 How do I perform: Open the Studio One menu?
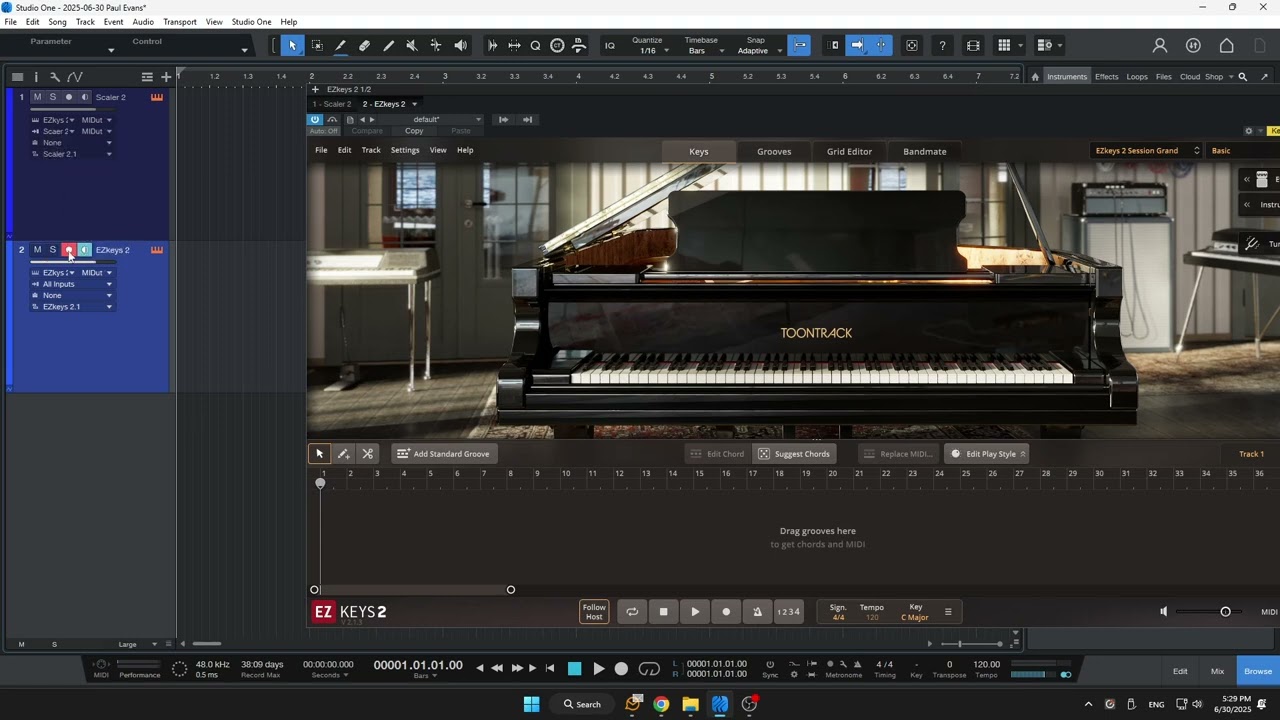[251, 22]
